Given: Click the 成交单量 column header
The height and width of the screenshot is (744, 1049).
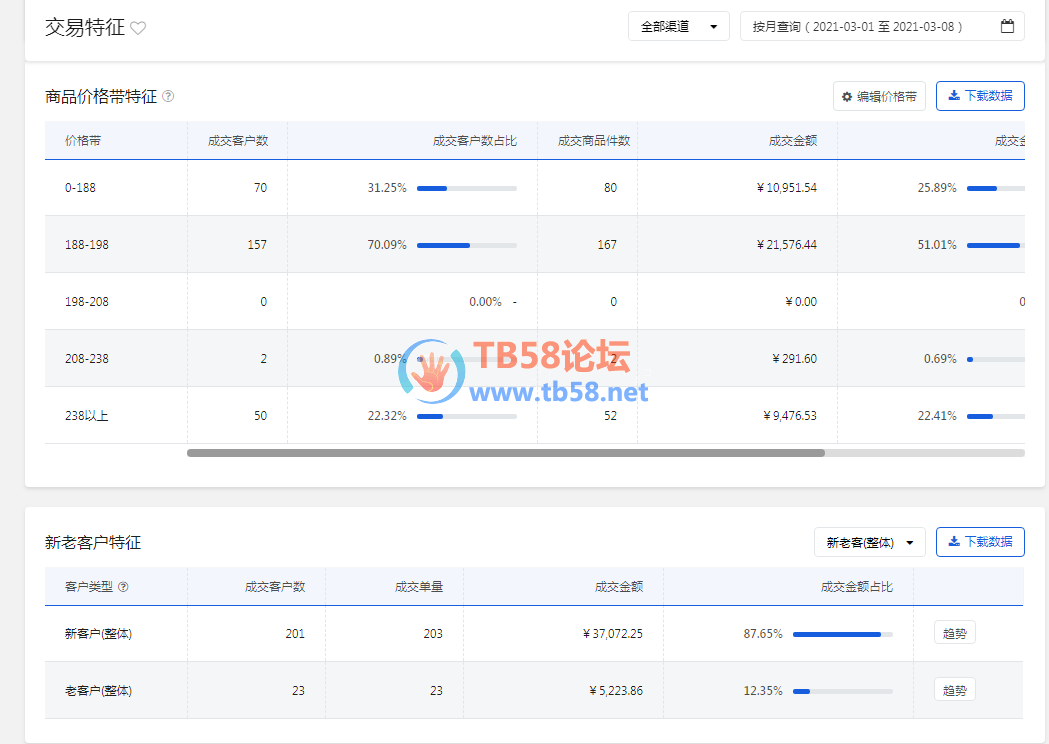Looking at the screenshot, I should point(418,587).
